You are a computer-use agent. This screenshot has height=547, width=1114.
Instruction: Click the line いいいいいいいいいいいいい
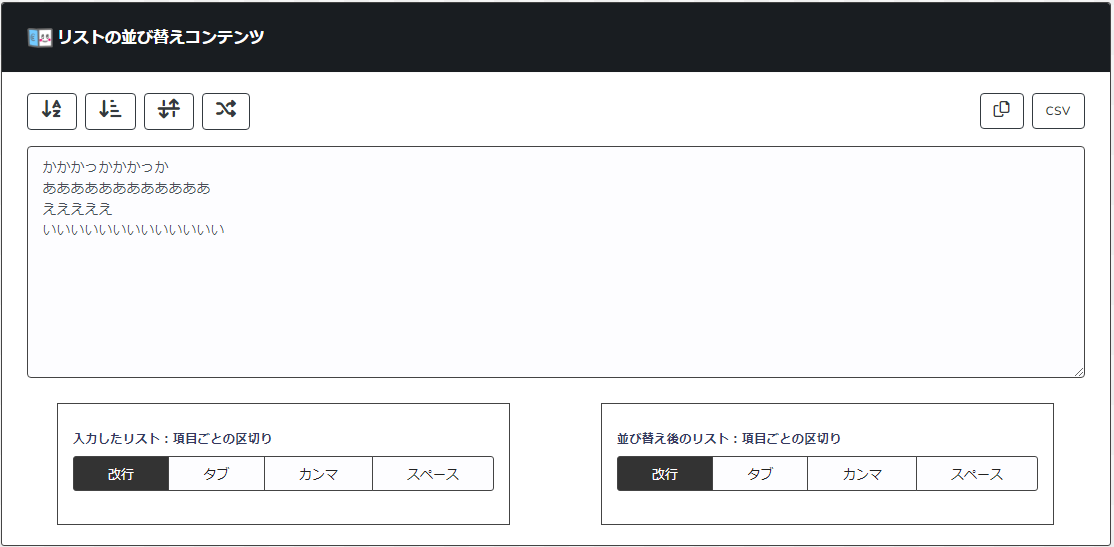click(134, 229)
